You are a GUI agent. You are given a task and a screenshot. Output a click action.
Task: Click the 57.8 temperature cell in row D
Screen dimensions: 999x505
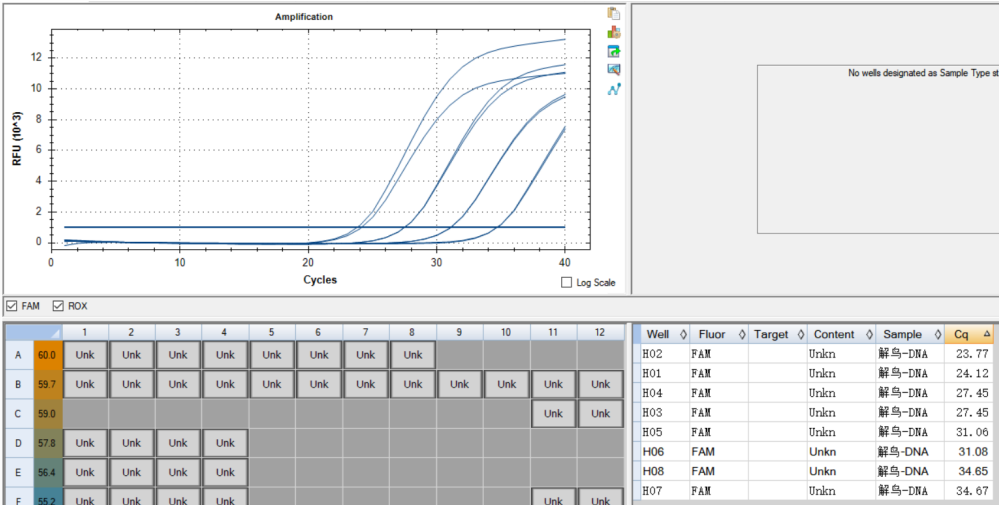pos(48,443)
